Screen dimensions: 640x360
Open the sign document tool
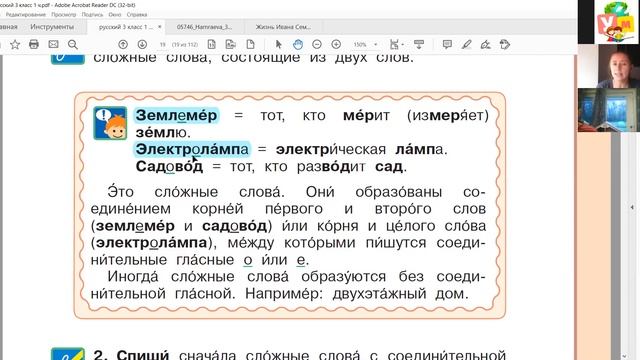coord(486,44)
